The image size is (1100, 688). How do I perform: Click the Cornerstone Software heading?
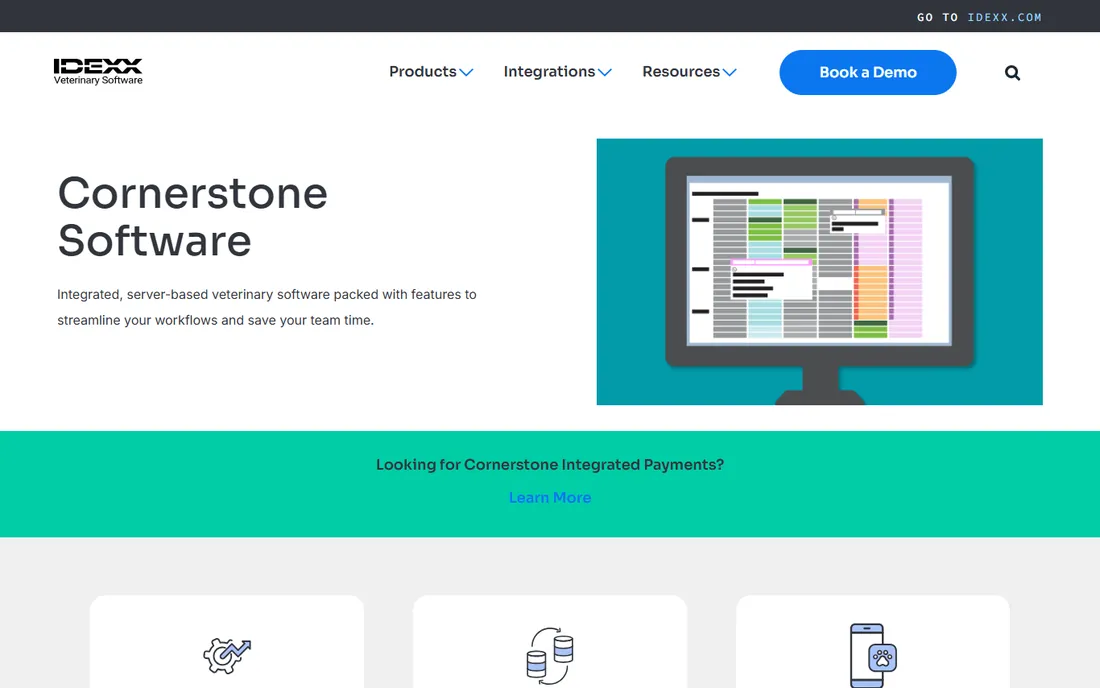click(x=192, y=217)
